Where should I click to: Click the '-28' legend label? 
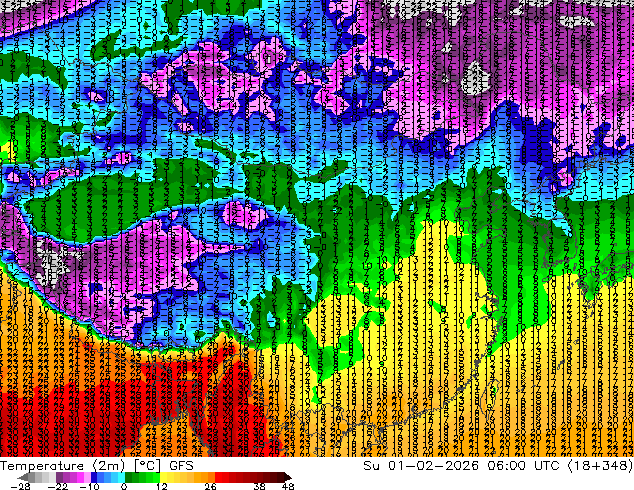pyautogui.click(x=21, y=486)
